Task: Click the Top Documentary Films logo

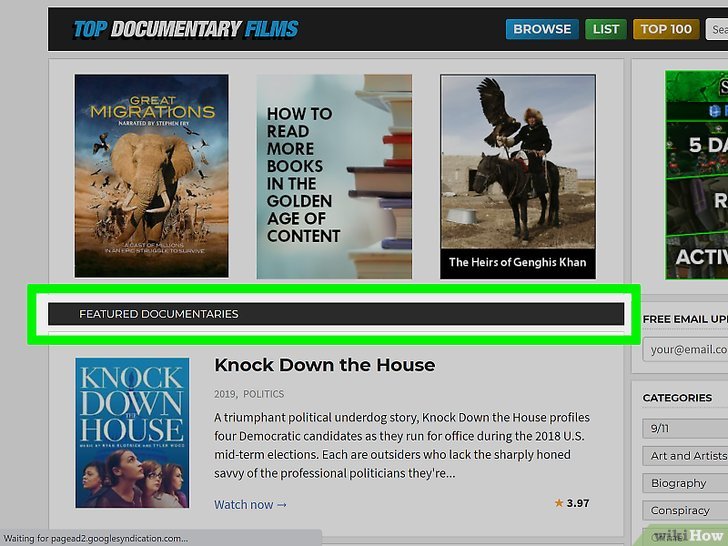Action: (x=186, y=29)
